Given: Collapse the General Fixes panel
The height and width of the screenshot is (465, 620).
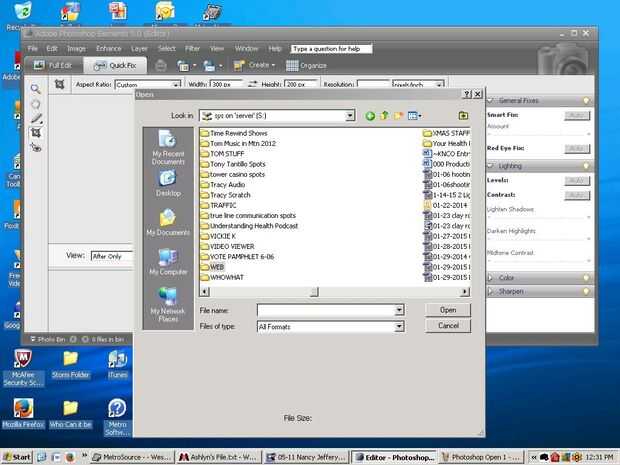Looking at the screenshot, I should (x=491, y=100).
